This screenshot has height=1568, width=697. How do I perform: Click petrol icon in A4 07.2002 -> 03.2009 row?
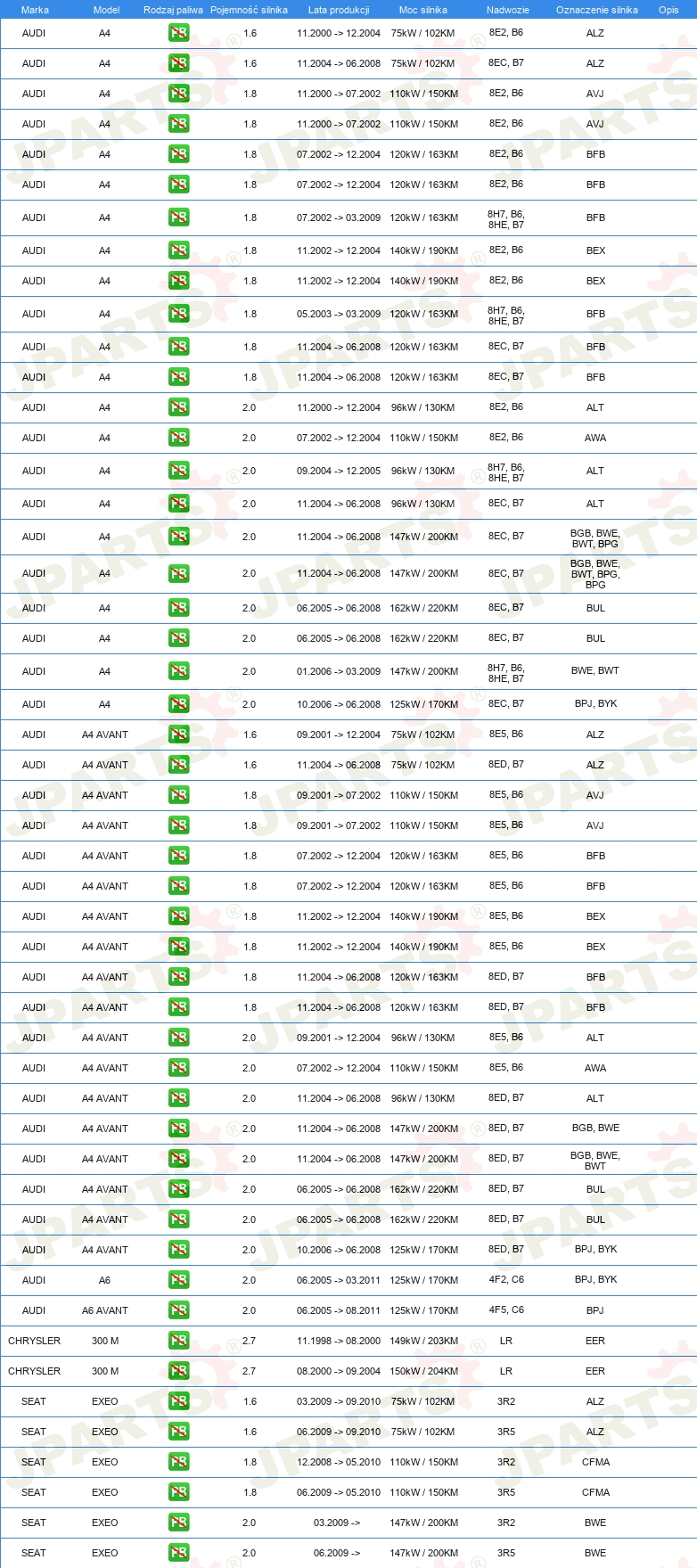click(179, 218)
